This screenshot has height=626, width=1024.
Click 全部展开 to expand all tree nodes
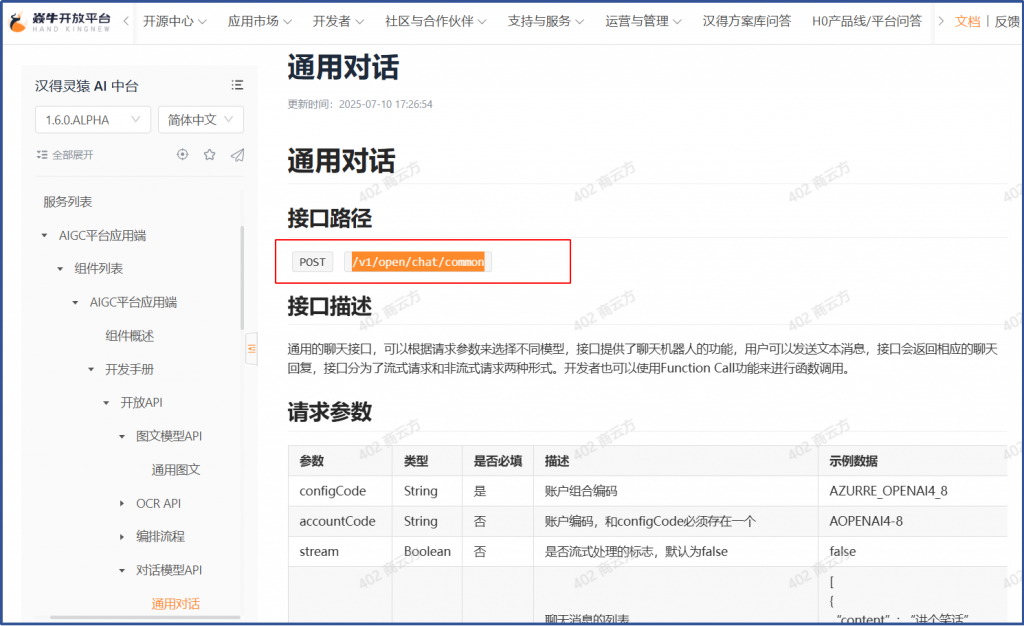[65, 155]
